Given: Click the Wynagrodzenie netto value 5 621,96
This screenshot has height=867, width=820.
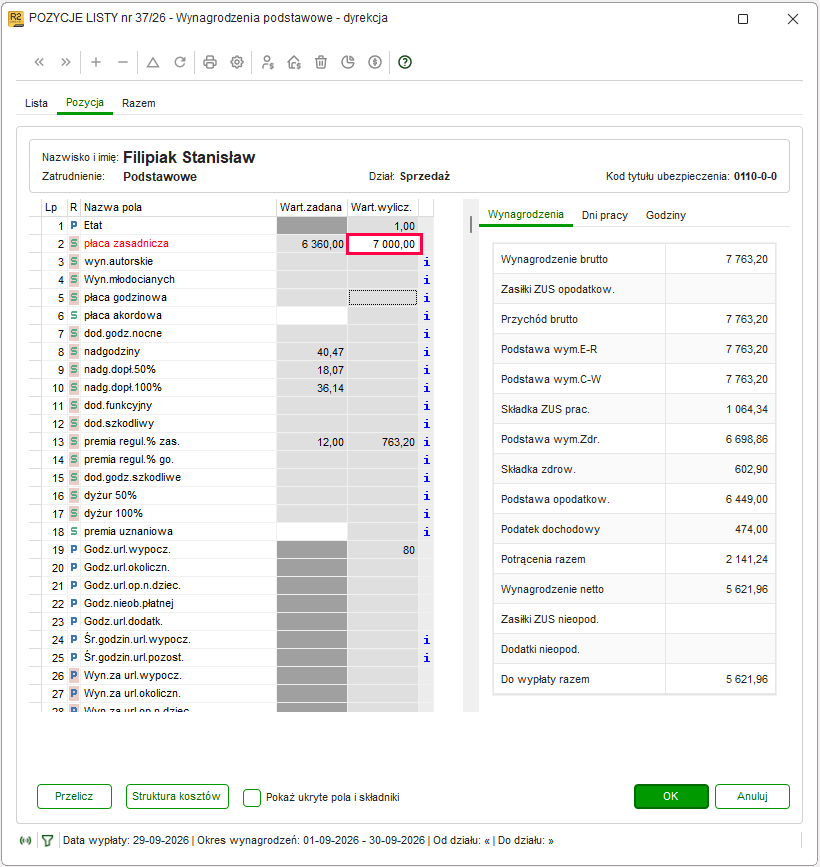Looking at the screenshot, I should [x=746, y=589].
